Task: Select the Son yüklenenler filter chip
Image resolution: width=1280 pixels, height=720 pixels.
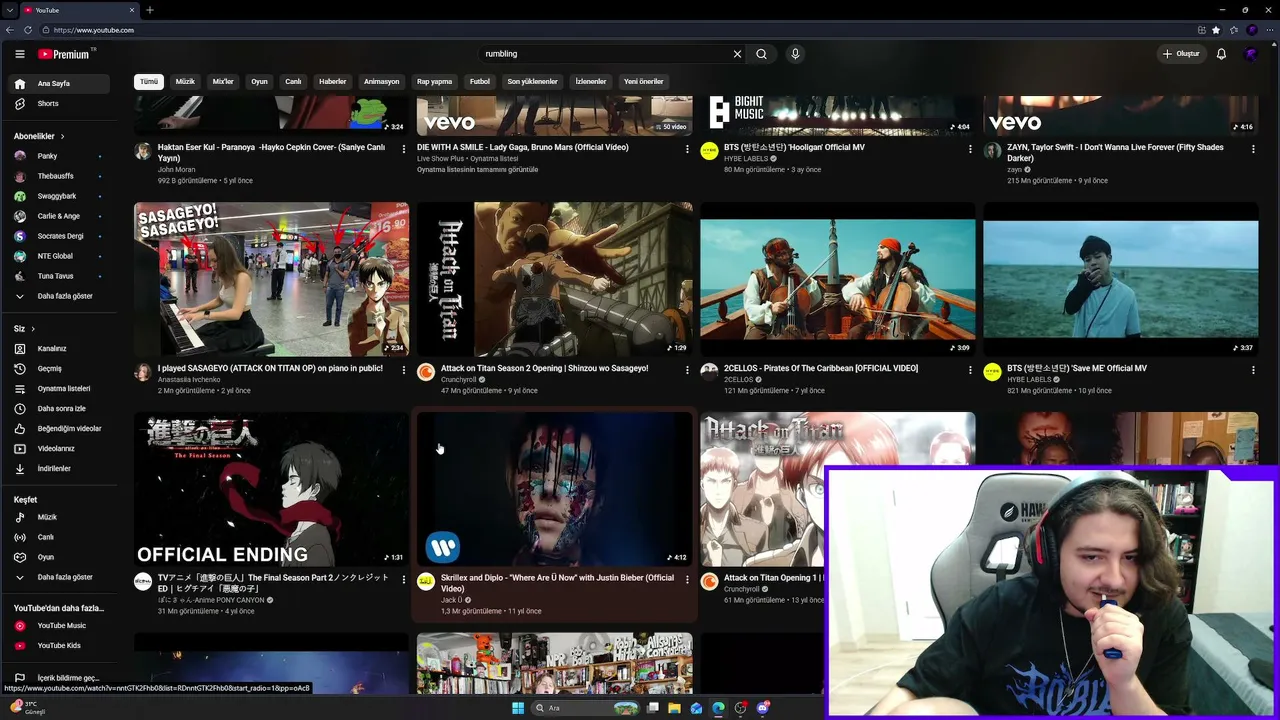Action: (532, 82)
